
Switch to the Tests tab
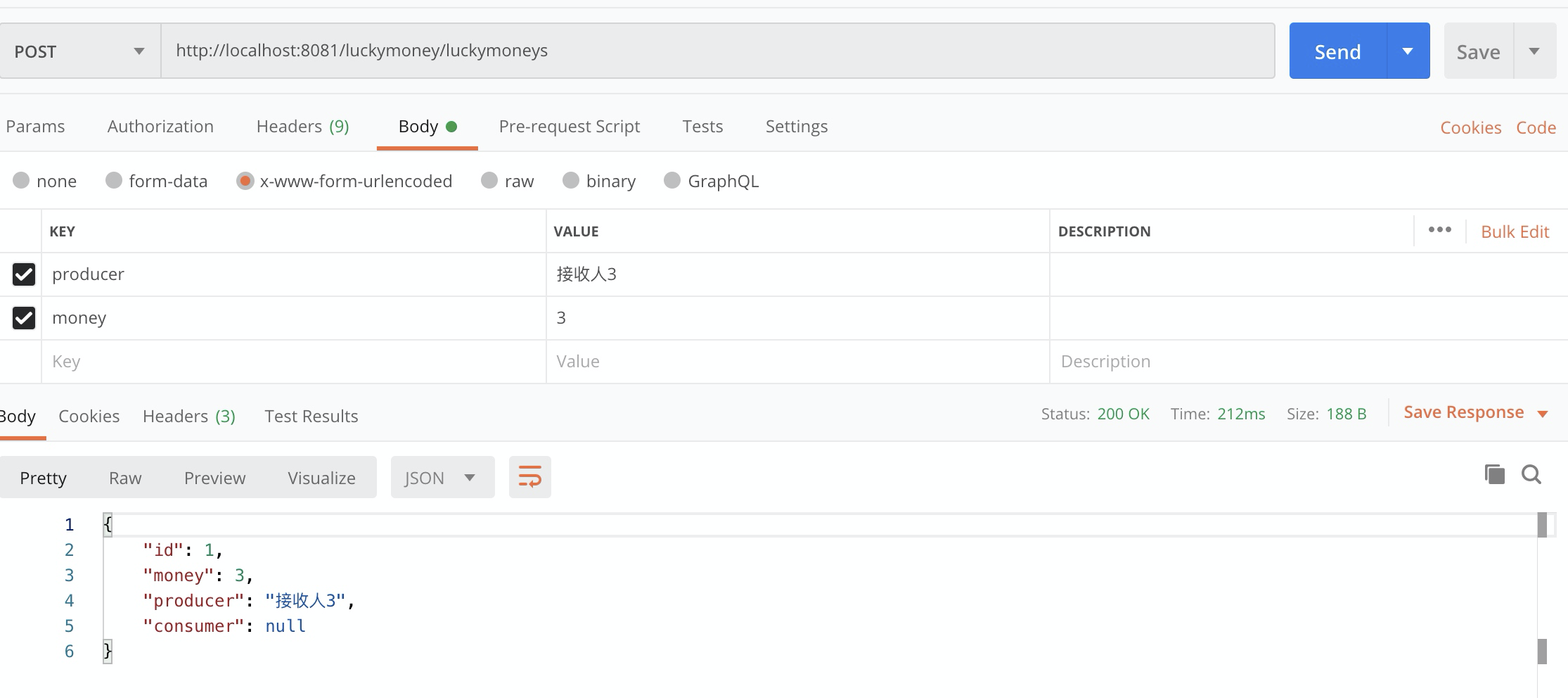coord(702,127)
